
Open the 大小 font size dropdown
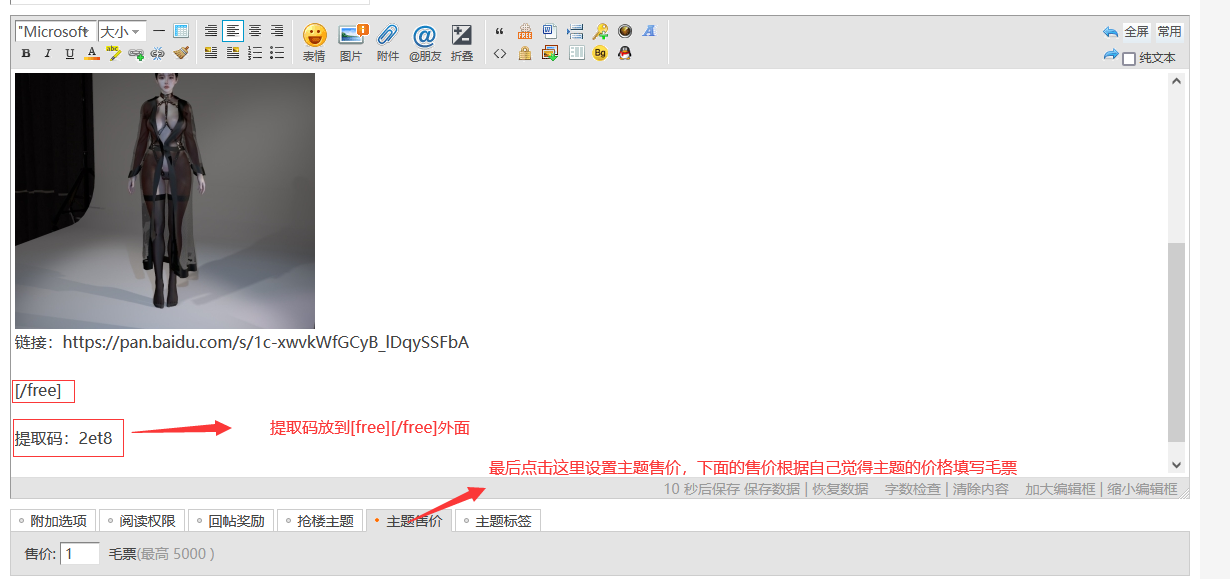pyautogui.click(x=122, y=32)
